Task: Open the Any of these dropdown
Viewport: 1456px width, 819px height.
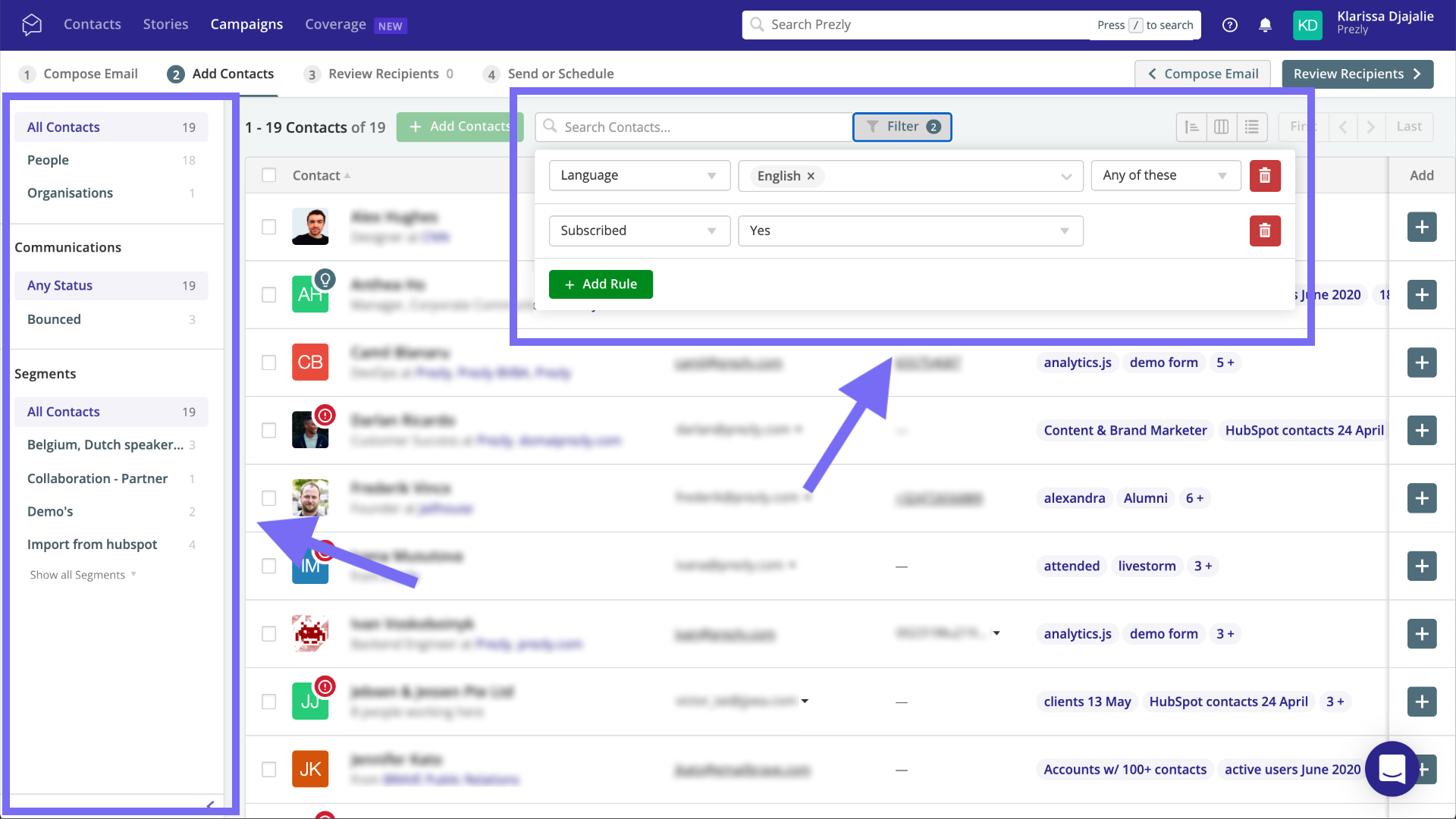Action: click(x=1166, y=176)
